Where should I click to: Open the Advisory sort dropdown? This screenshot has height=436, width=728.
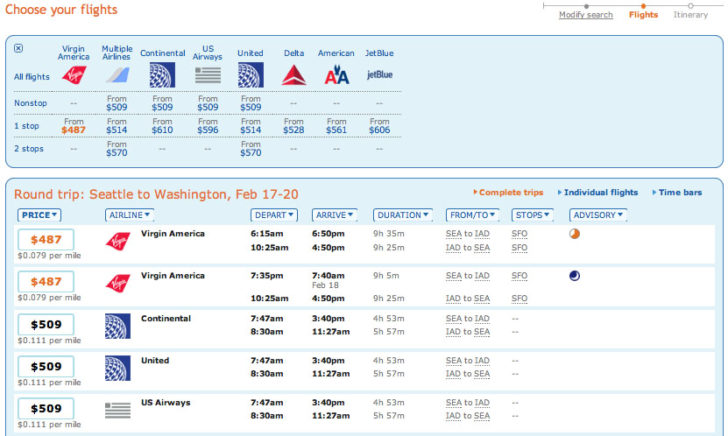[x=598, y=215]
